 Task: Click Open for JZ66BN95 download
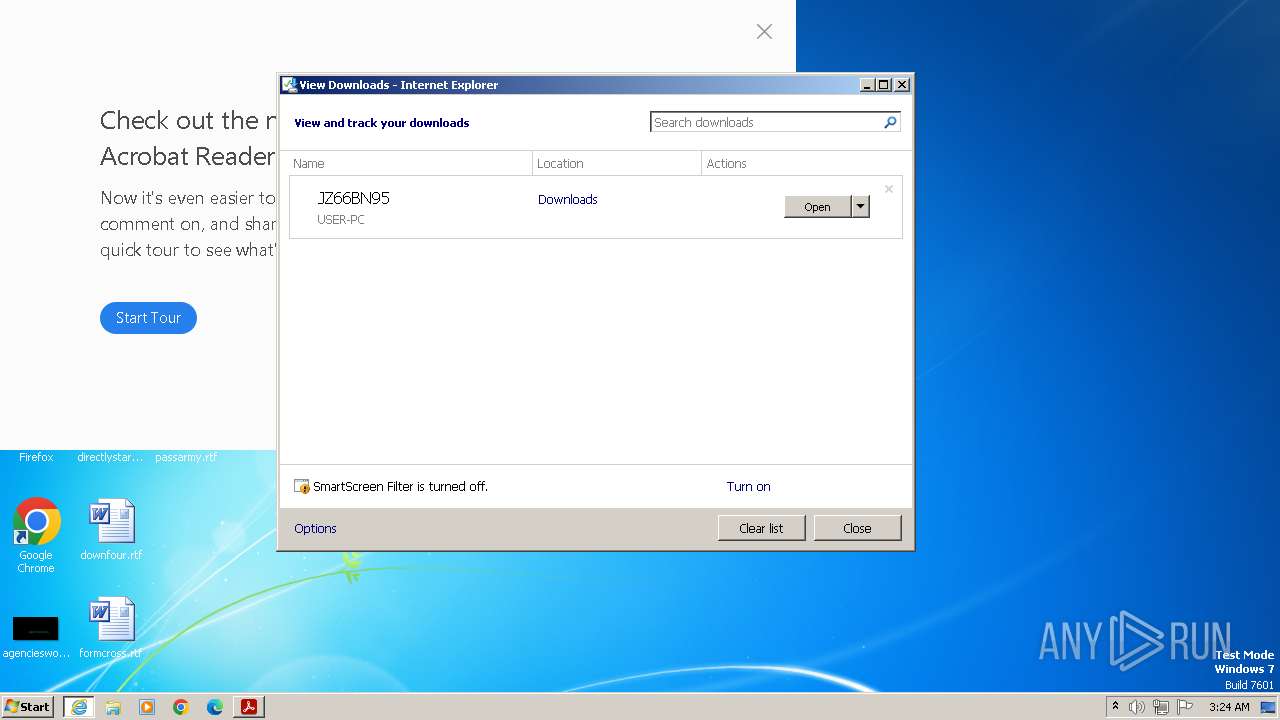tap(817, 206)
